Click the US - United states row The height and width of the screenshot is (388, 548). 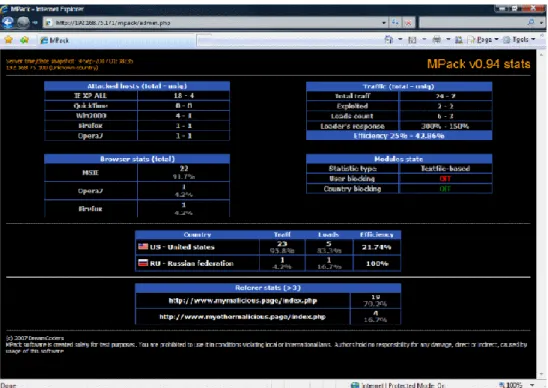click(x=268, y=247)
